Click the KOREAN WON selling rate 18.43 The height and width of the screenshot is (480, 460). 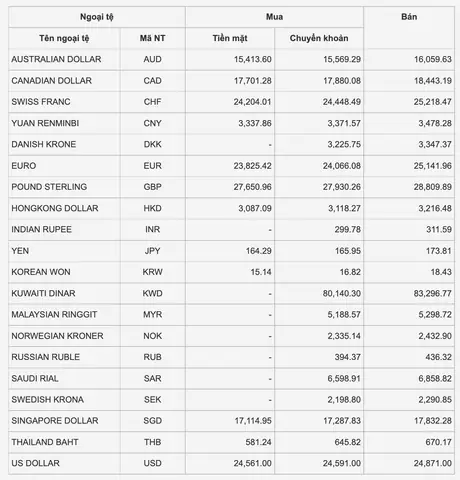pos(441,272)
